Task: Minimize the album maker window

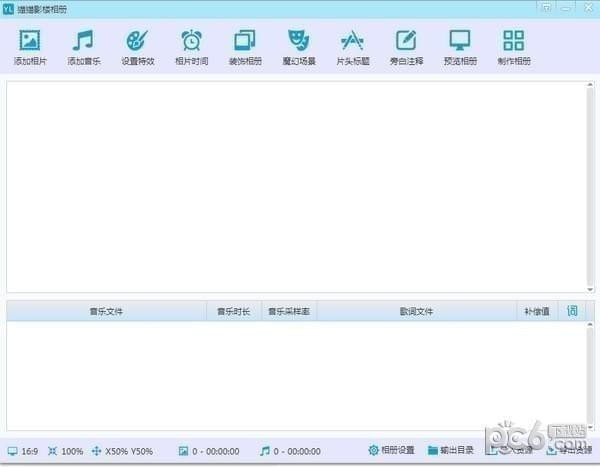Action: (566, 8)
